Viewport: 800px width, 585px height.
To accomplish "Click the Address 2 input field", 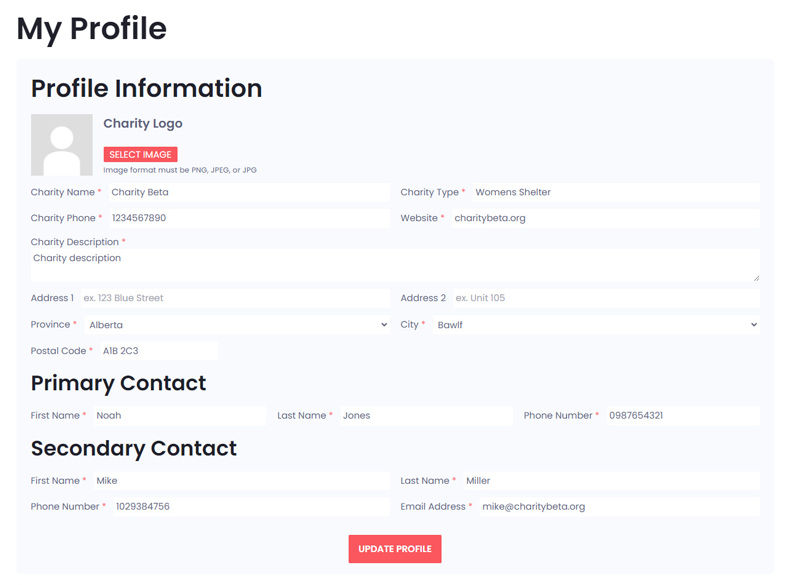I will [x=606, y=298].
